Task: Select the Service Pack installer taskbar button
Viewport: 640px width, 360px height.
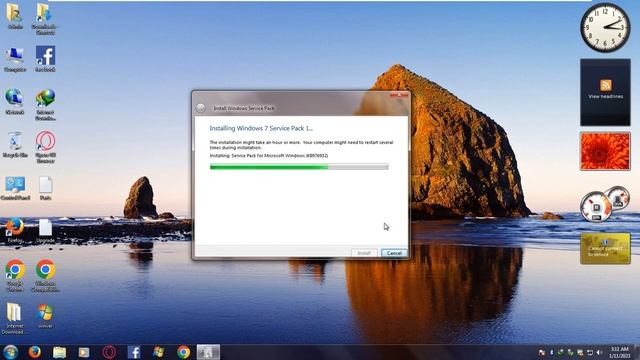Action: [208, 352]
